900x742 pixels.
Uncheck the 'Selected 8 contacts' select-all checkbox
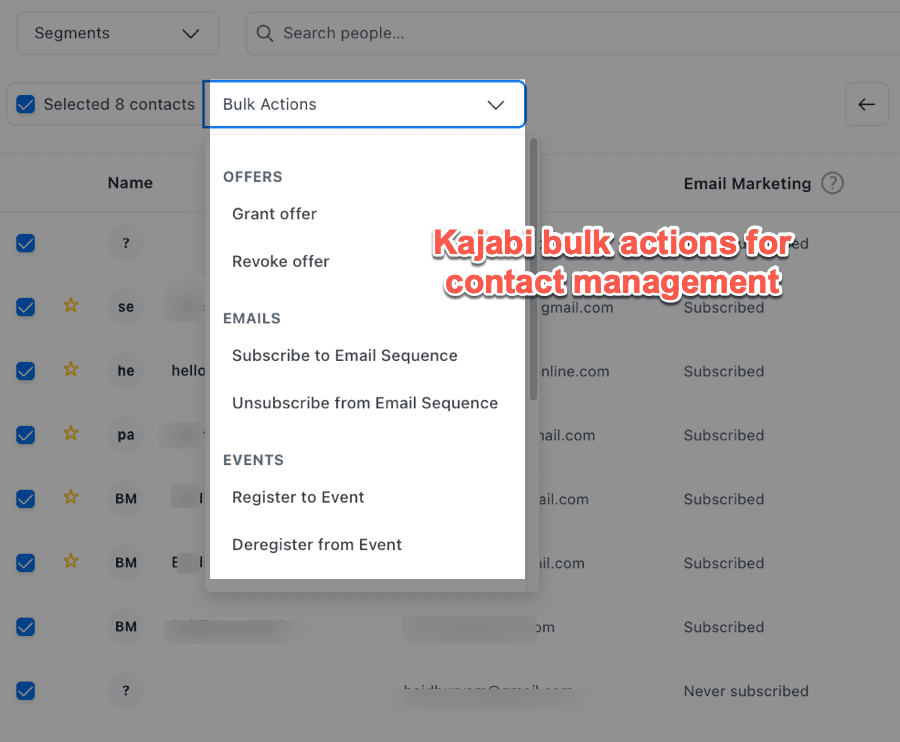tap(26, 104)
